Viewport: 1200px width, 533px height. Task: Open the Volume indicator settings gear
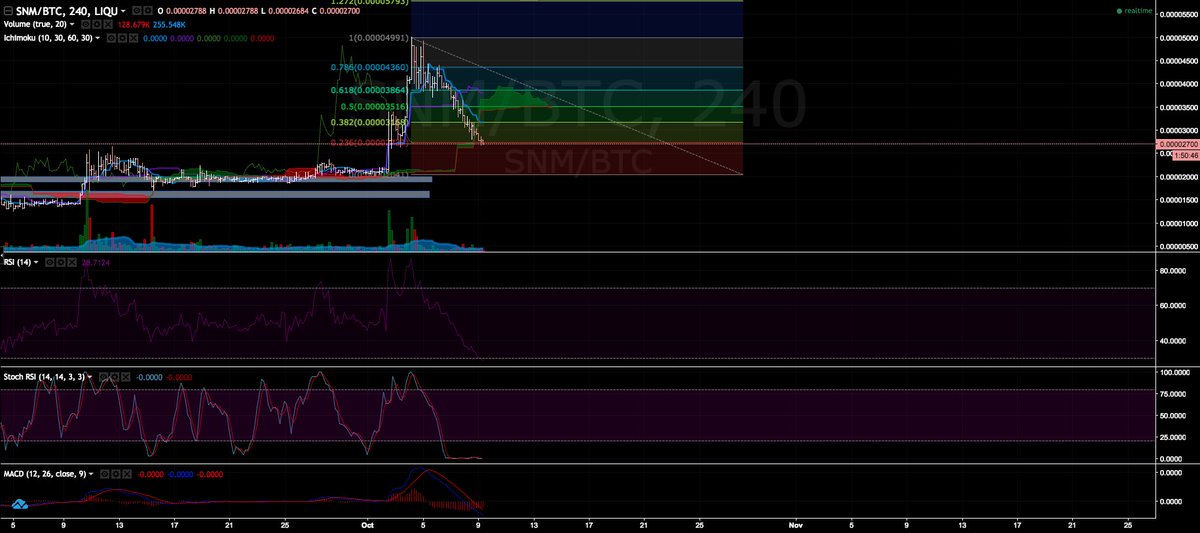98,24
